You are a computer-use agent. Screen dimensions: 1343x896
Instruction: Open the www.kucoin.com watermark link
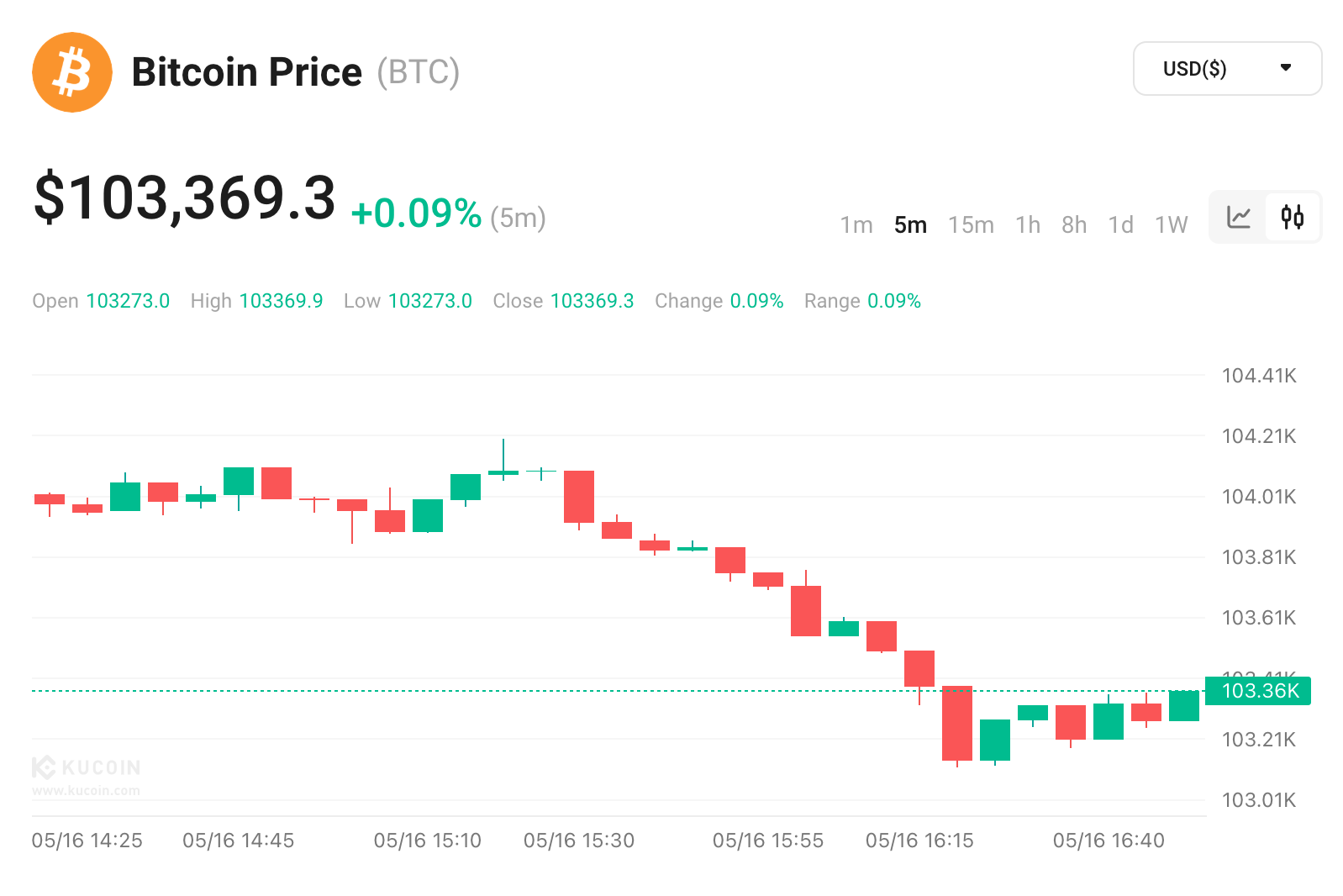coord(87,791)
